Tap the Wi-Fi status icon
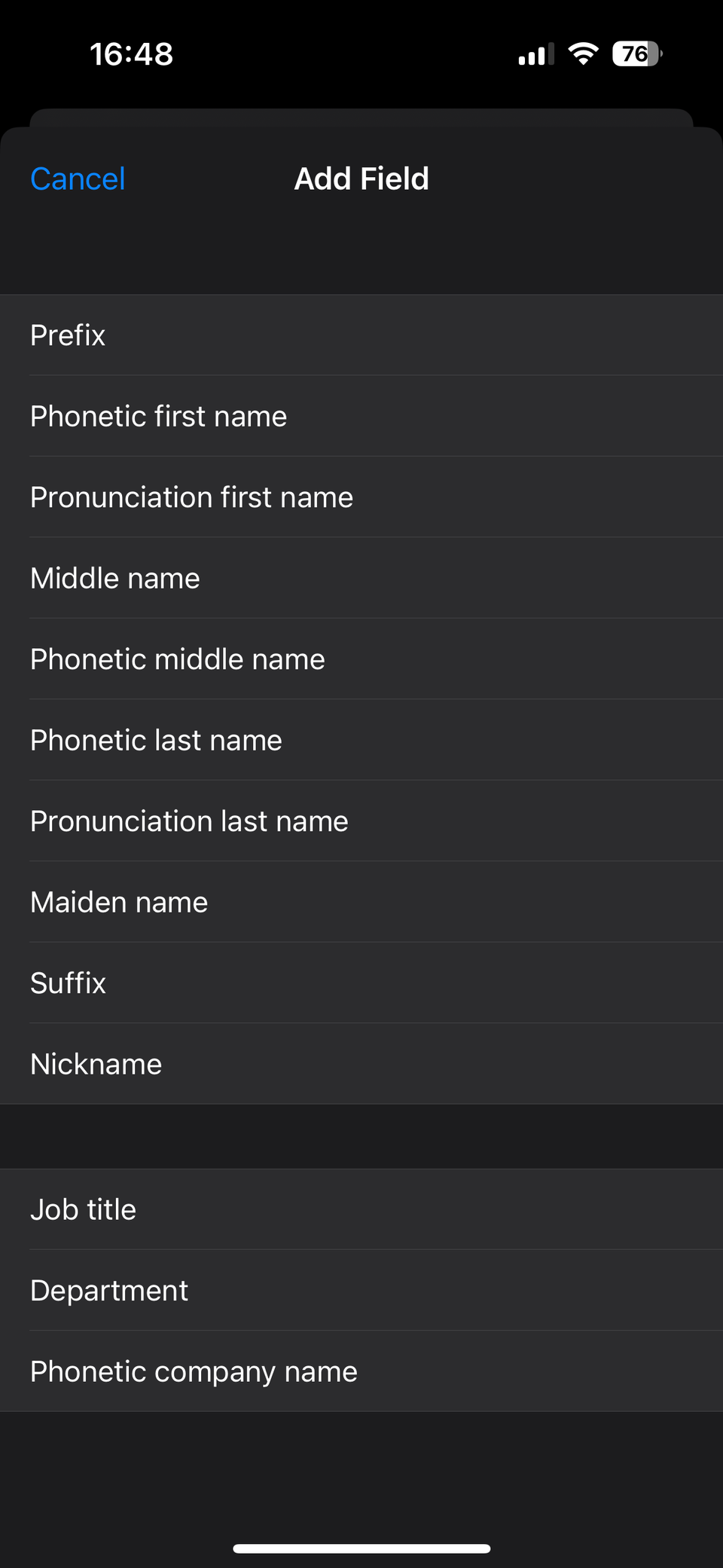The height and width of the screenshot is (1568, 723). [x=583, y=54]
